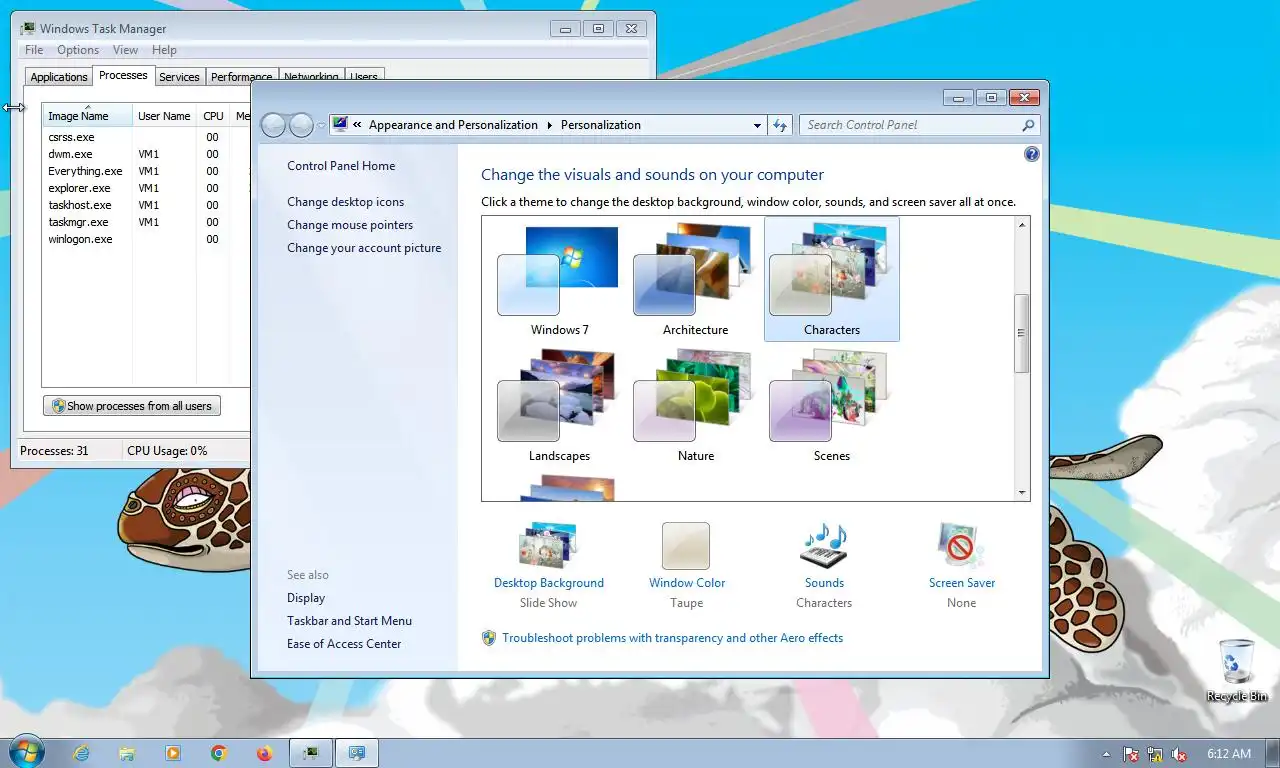
Task: Go forward with the Forward arrow button
Action: pos(301,125)
